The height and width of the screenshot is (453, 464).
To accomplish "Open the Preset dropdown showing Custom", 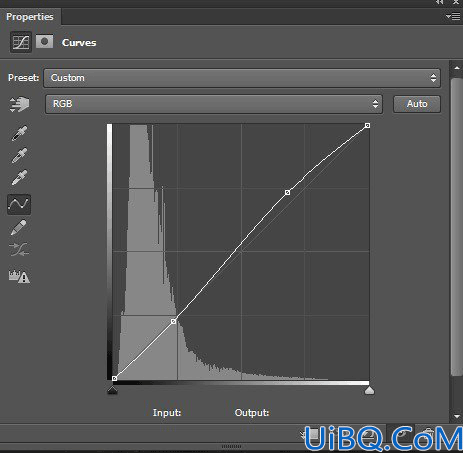I will coord(242,78).
